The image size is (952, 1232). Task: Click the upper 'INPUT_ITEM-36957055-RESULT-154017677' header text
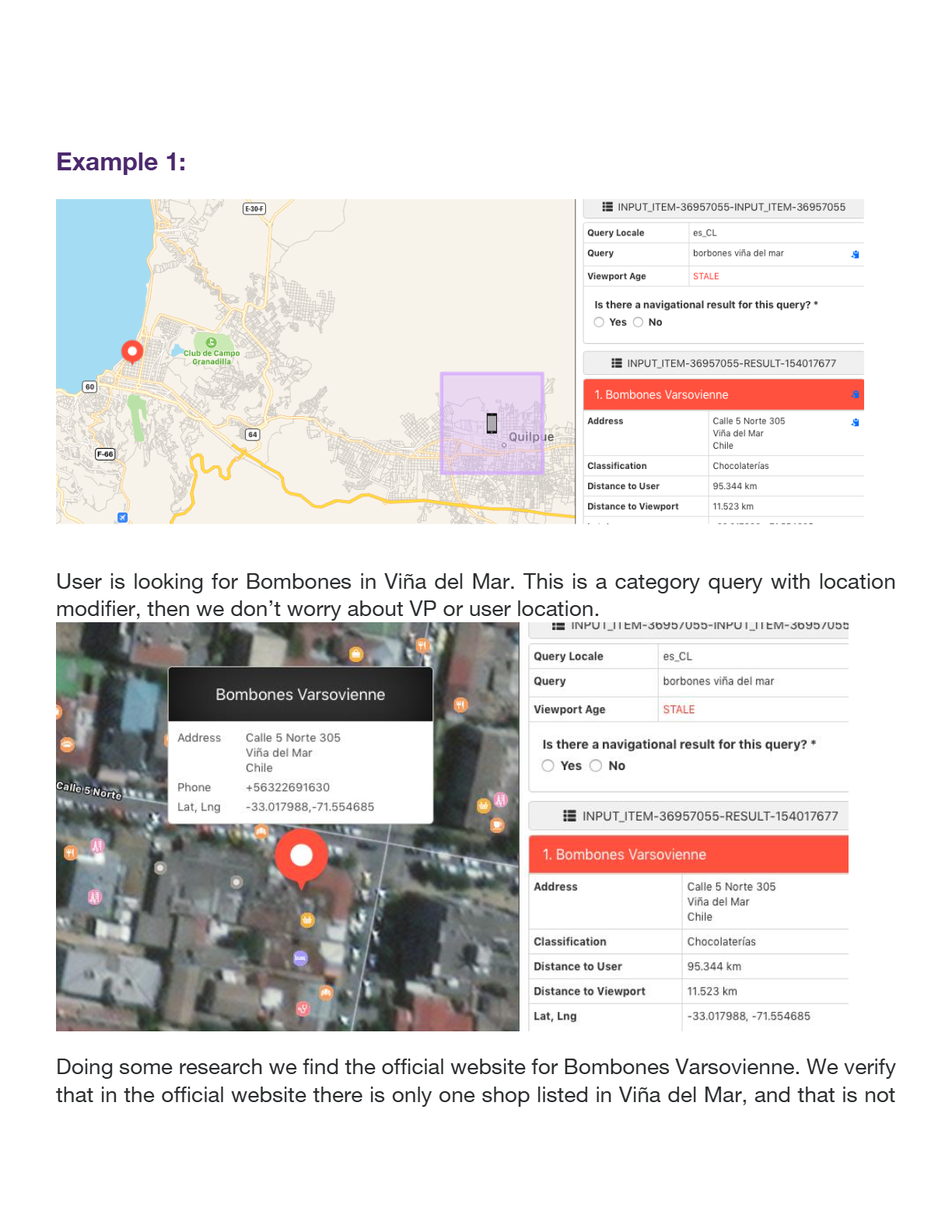point(732,363)
